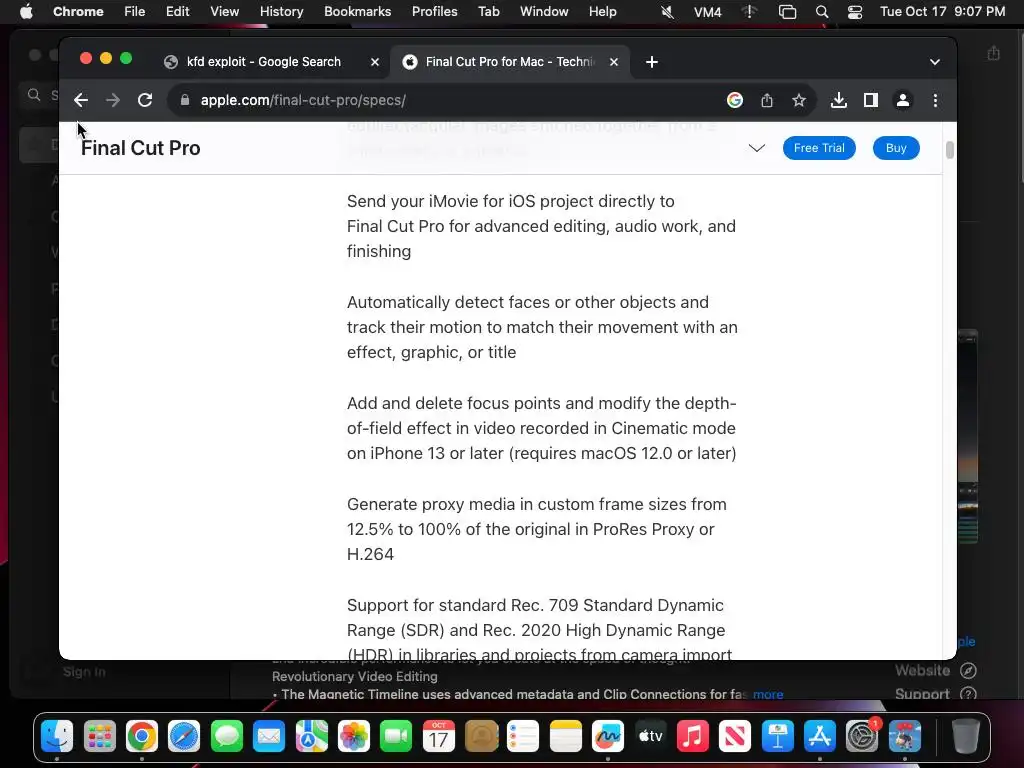Open the File menu
1024x768 pixels.
[135, 12]
